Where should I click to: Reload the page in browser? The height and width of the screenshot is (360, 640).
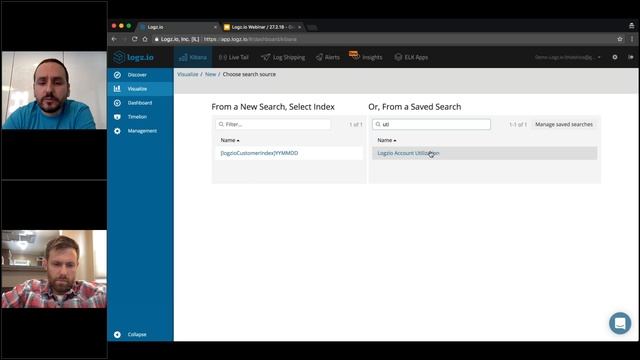tap(135, 39)
